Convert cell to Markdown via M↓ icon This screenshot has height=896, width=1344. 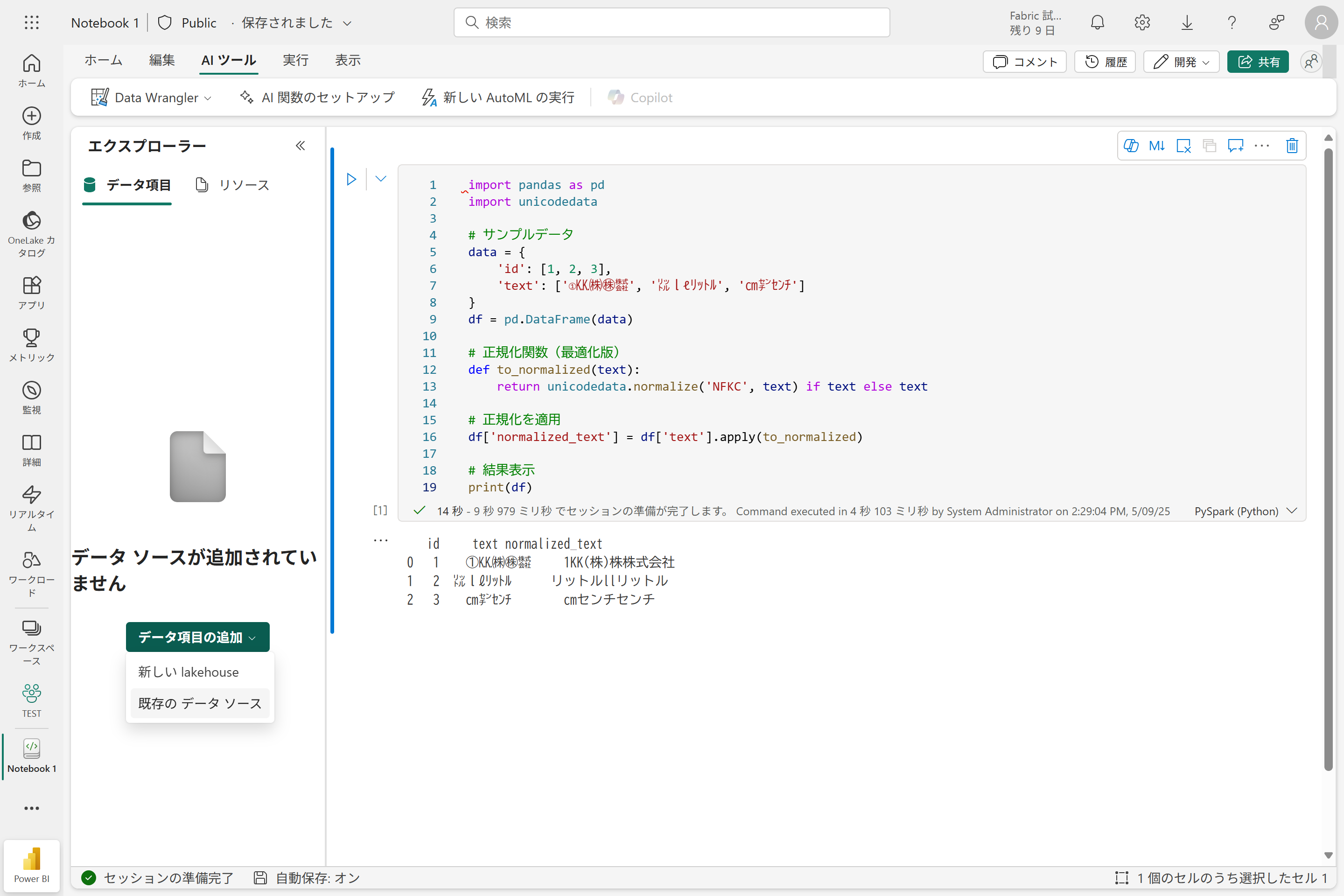coord(1156,146)
